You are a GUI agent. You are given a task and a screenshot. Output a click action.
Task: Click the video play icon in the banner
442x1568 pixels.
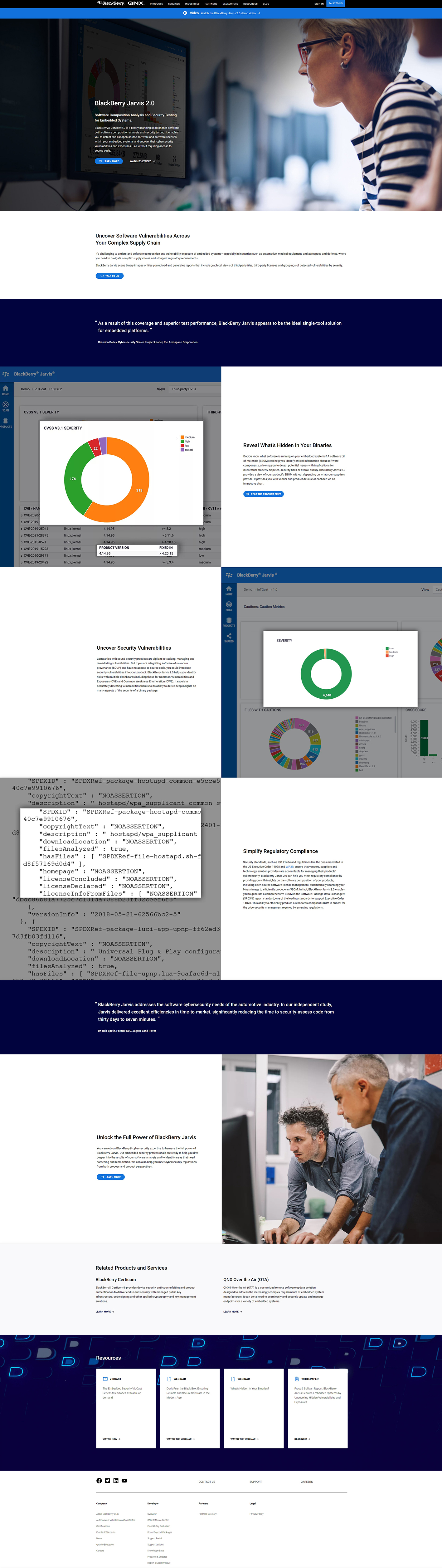(185, 13)
